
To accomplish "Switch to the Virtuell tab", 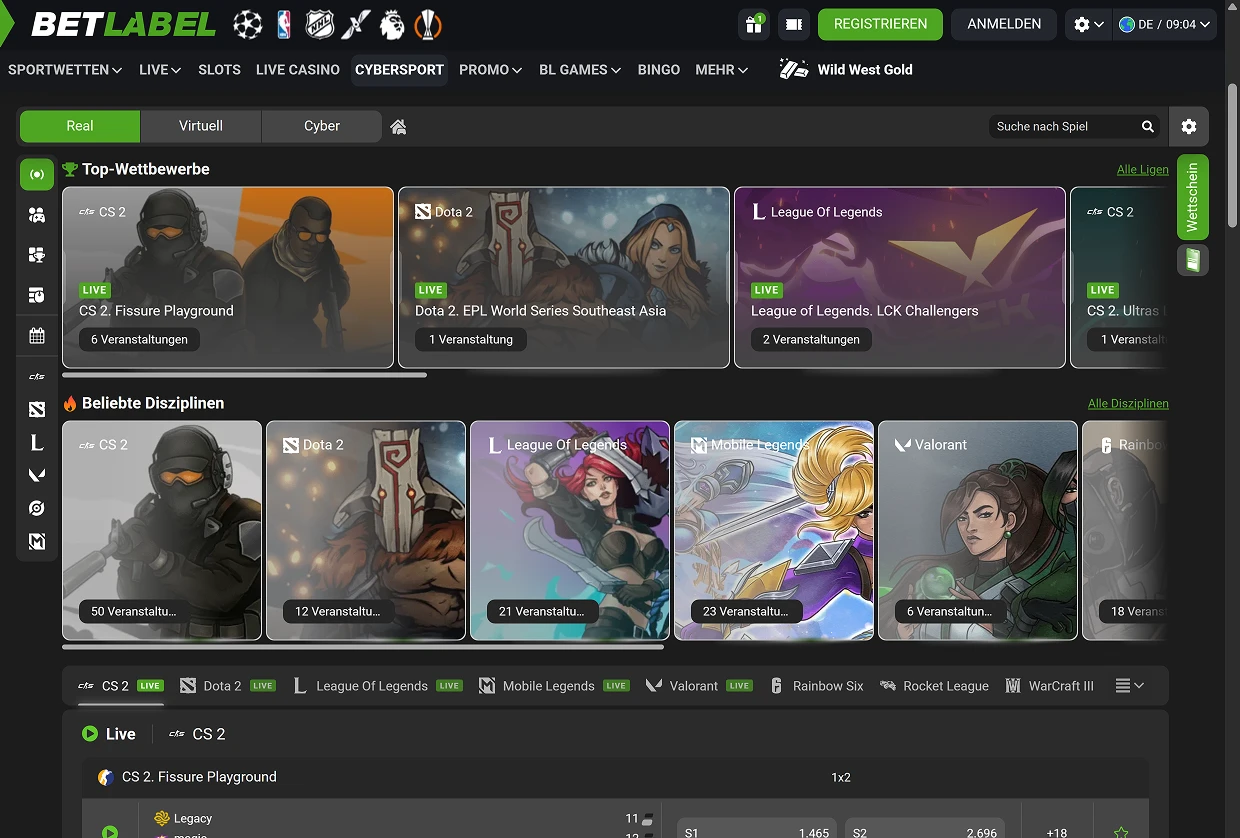I will tap(201, 126).
